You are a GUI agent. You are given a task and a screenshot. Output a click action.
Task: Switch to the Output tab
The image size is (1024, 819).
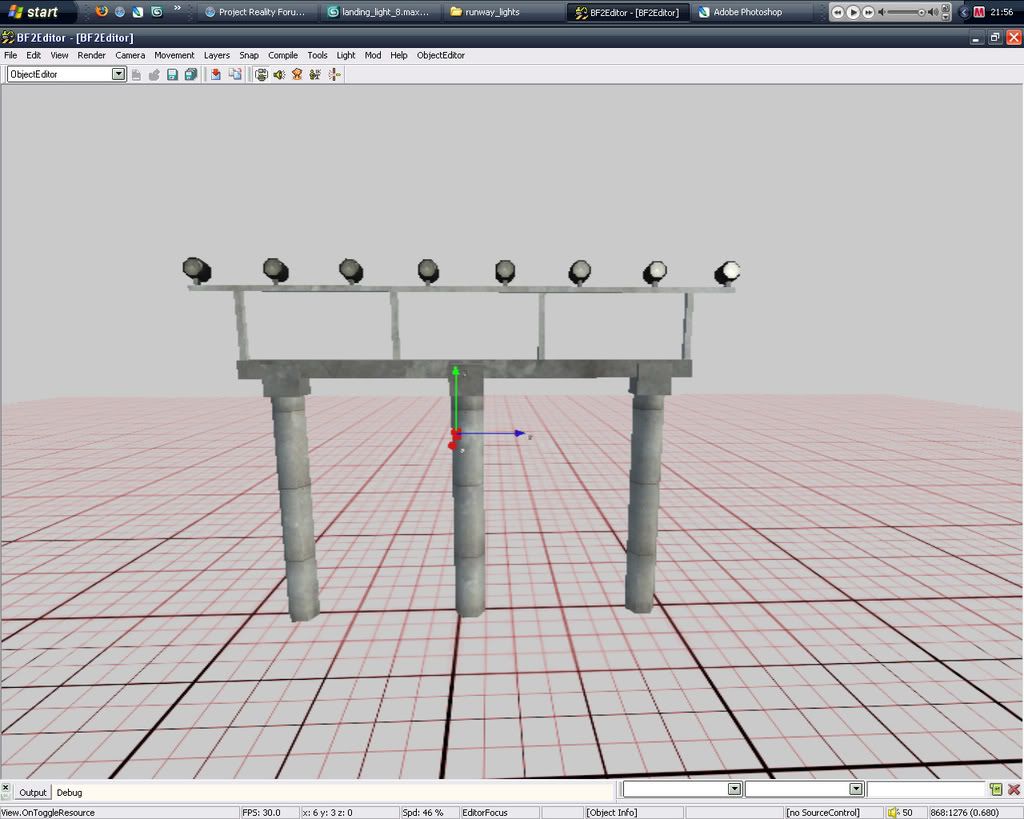33,792
